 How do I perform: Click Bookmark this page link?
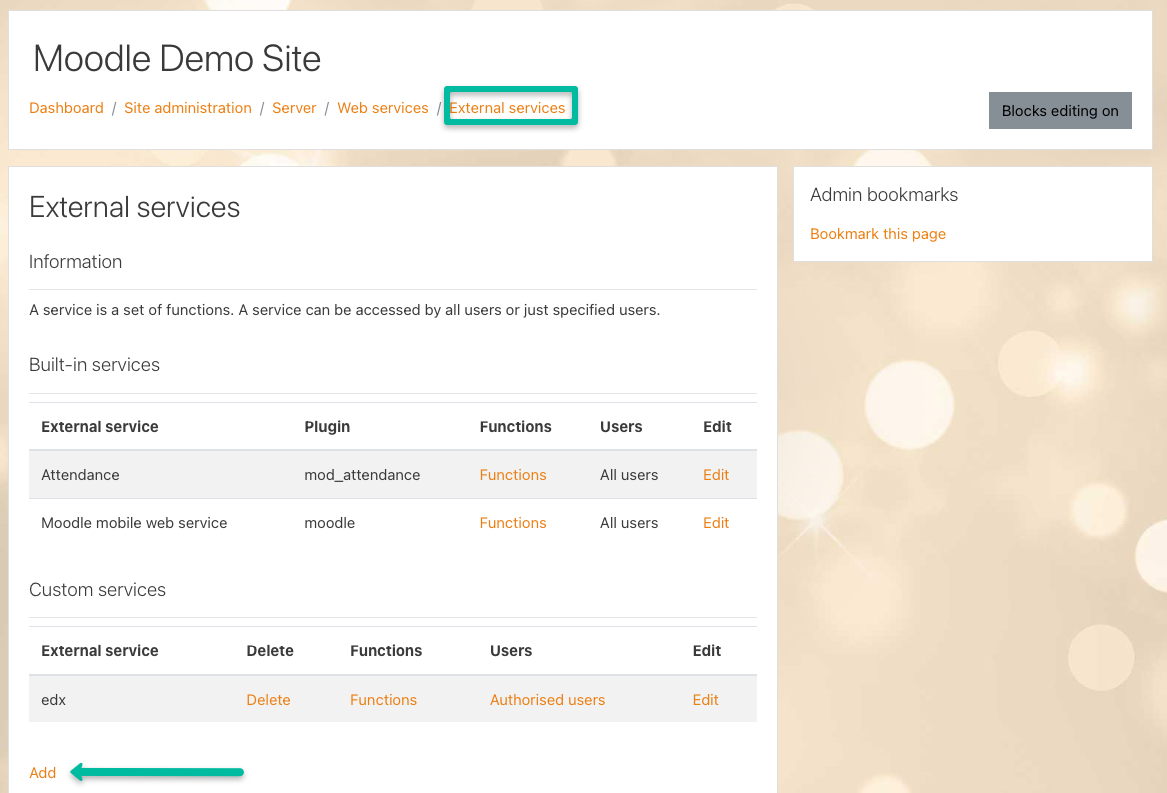coord(877,234)
